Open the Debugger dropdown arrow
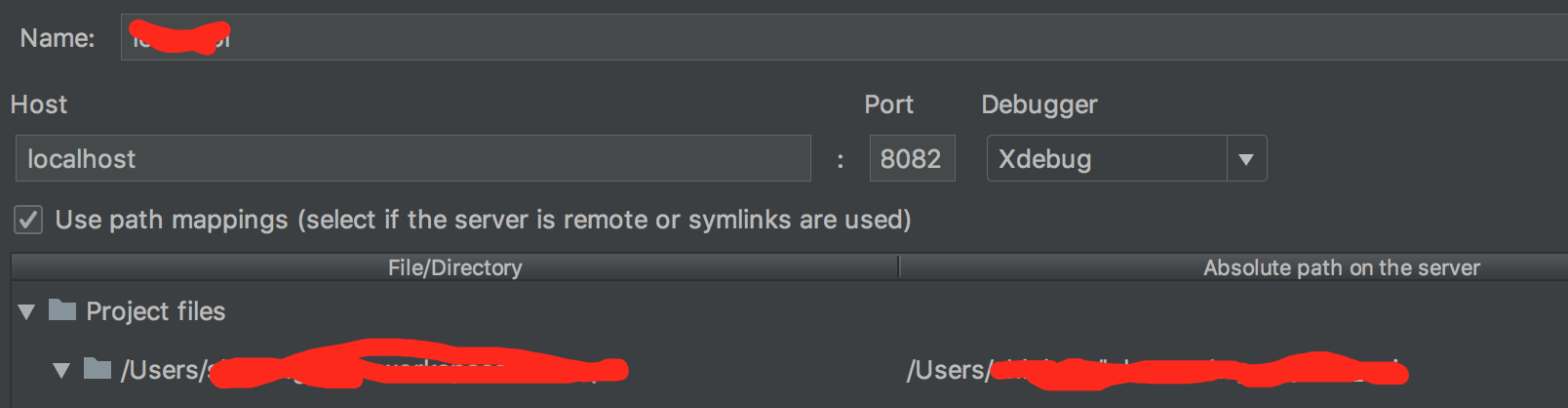This screenshot has width=1568, height=408. coord(1246,159)
